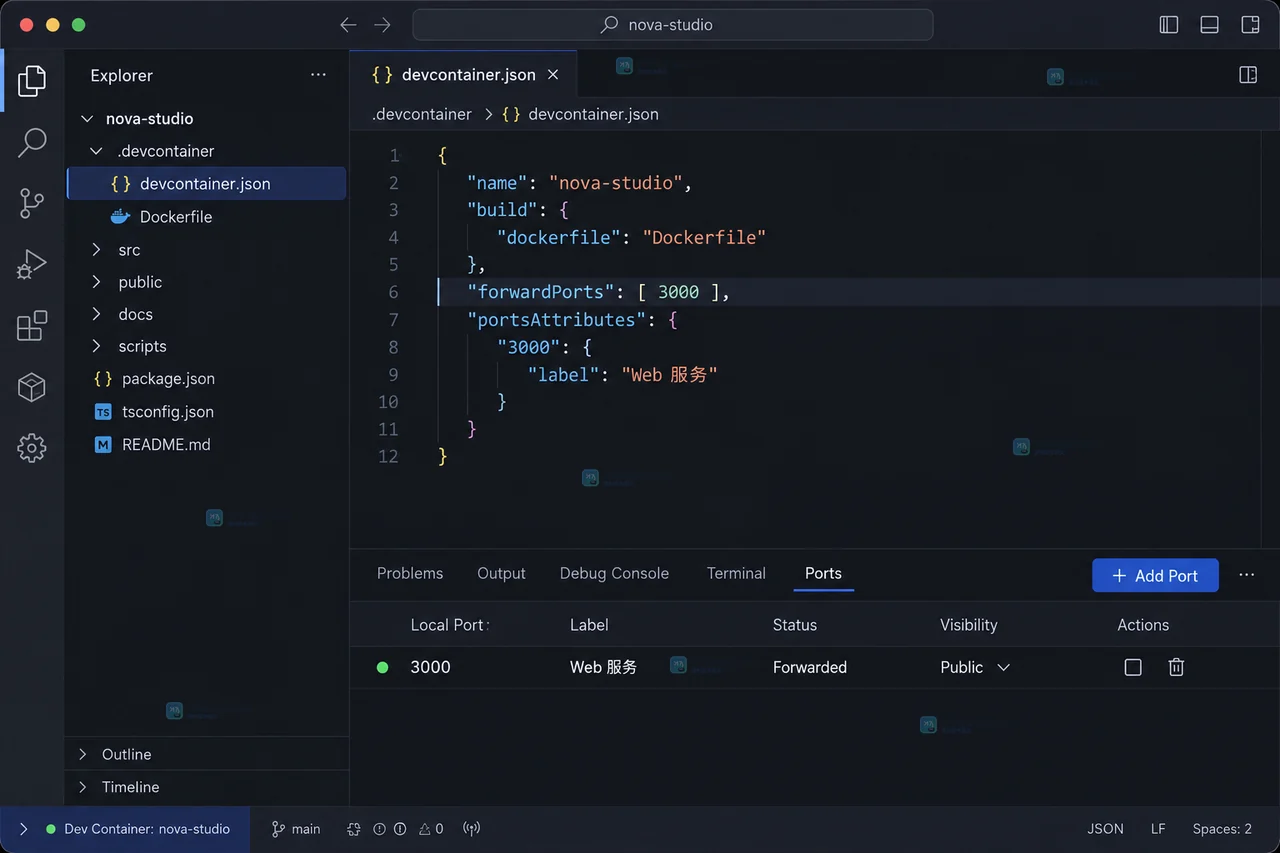Click the Label column header
Screen dimensions: 1280x853
[x=589, y=625]
